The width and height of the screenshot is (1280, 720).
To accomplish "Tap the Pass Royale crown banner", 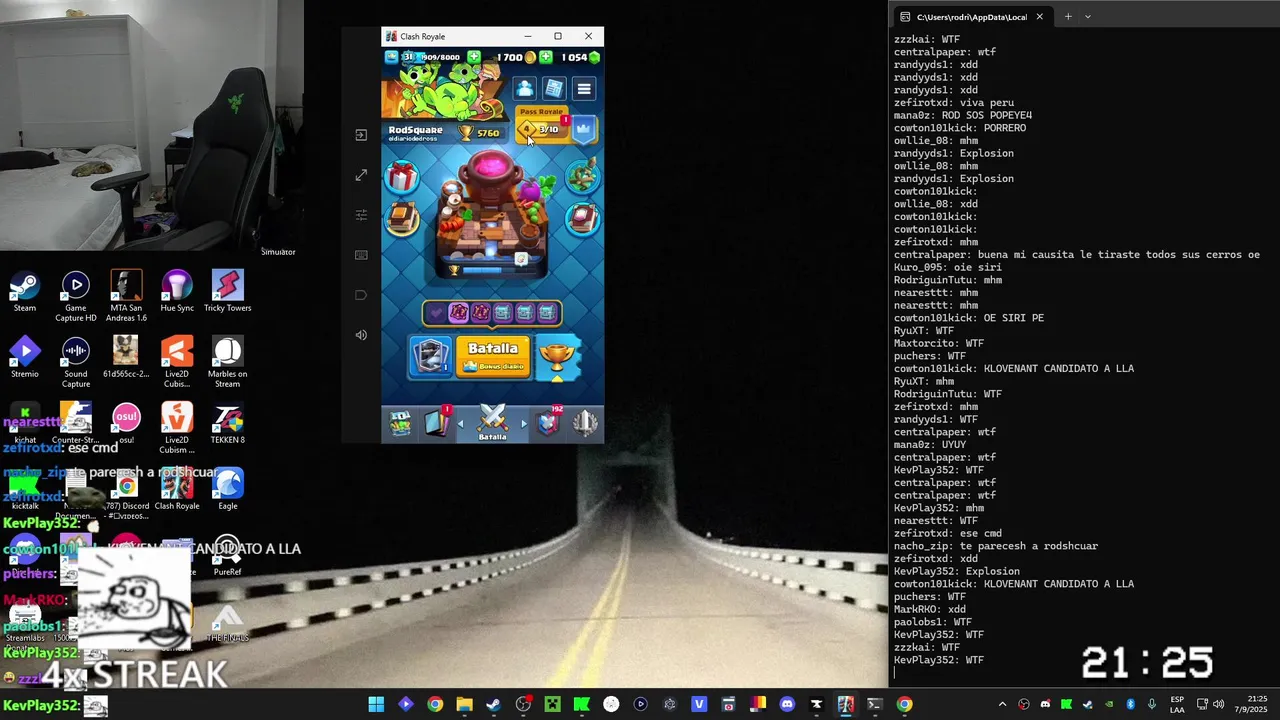I will pyautogui.click(x=584, y=128).
